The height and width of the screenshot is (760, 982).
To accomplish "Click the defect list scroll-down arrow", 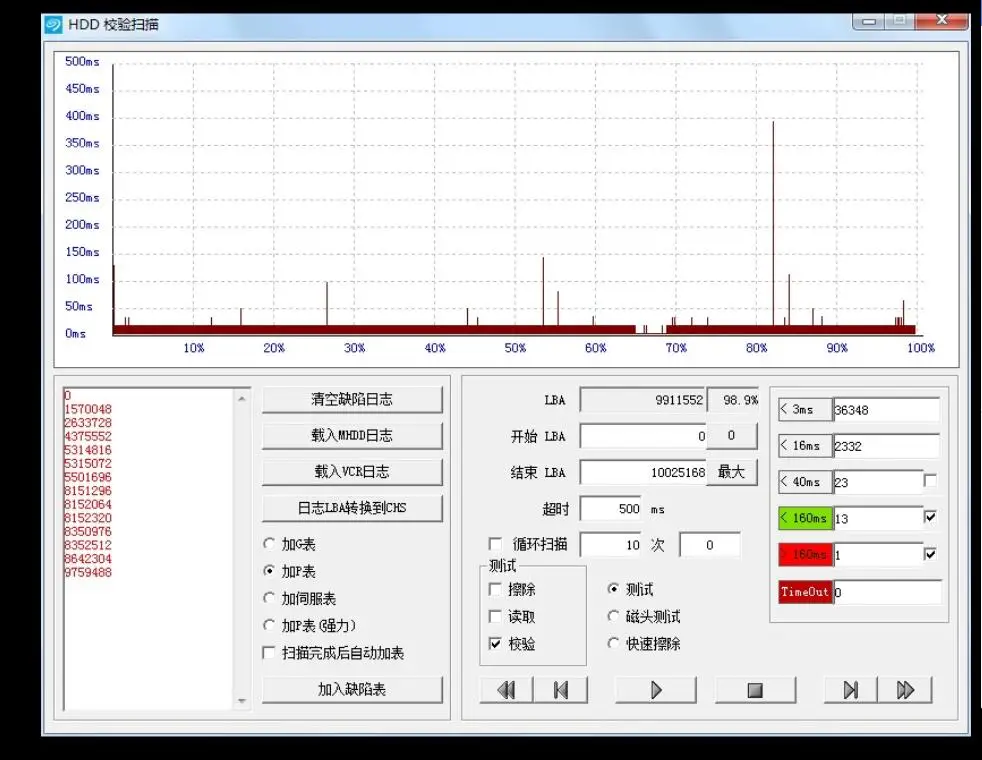I will (x=242, y=701).
